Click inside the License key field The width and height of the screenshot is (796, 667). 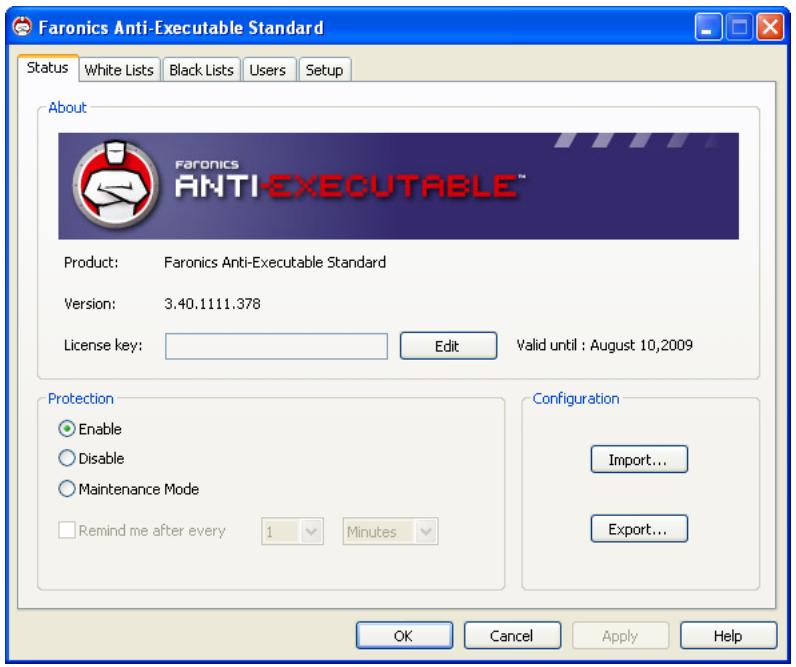pos(276,346)
